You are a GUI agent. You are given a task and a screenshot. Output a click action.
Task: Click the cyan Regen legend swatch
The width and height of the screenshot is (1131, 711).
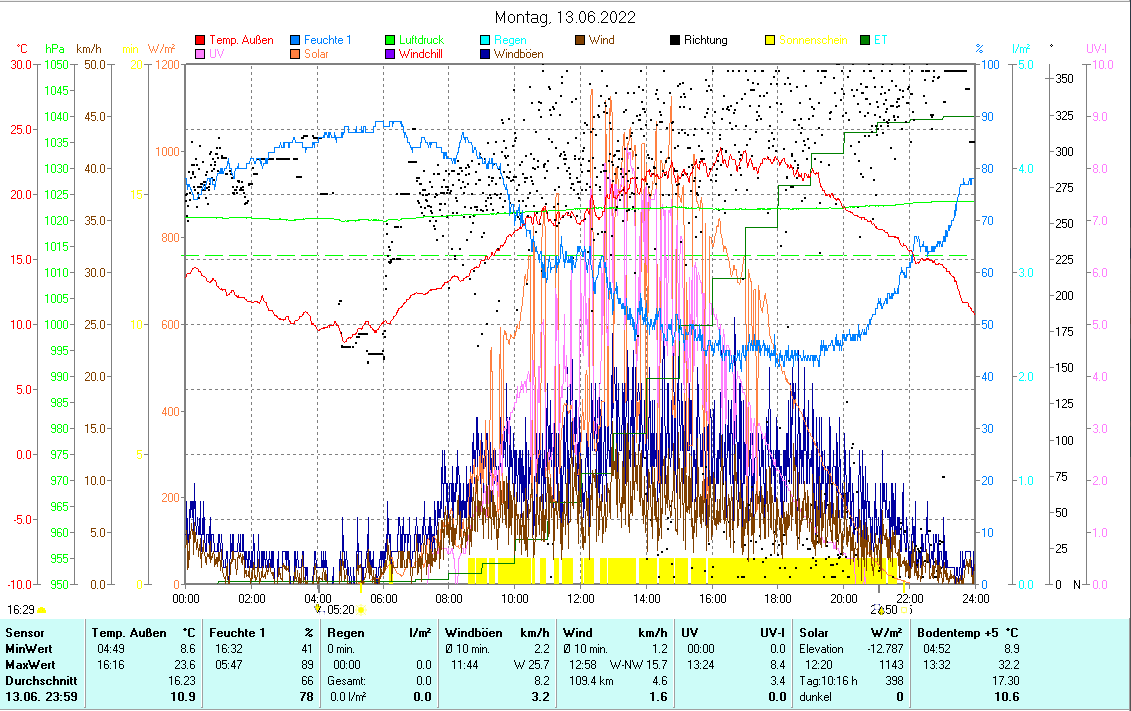coord(485,40)
